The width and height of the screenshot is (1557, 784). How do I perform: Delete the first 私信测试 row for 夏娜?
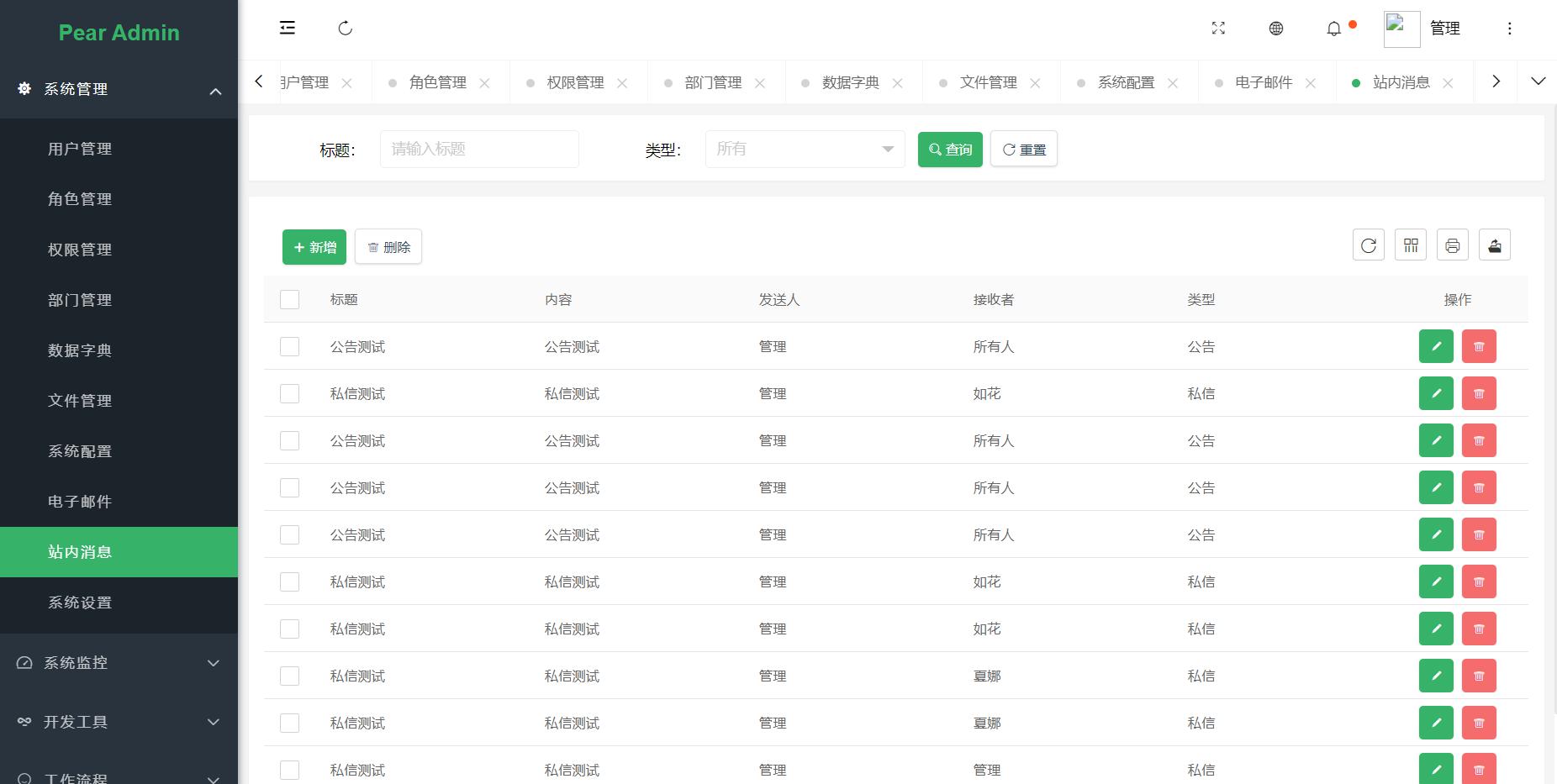point(1479,676)
